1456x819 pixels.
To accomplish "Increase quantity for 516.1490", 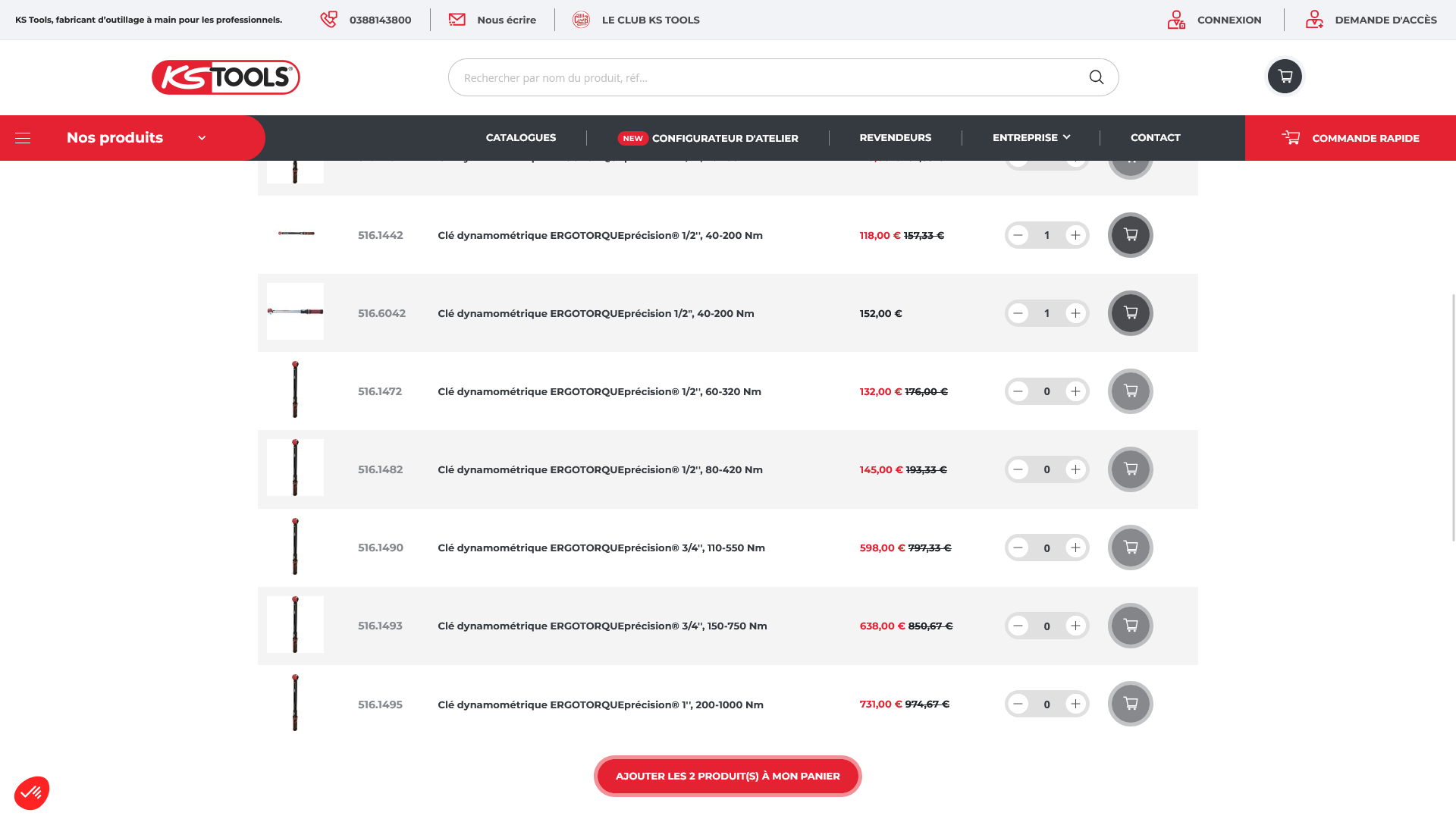I will [1075, 548].
